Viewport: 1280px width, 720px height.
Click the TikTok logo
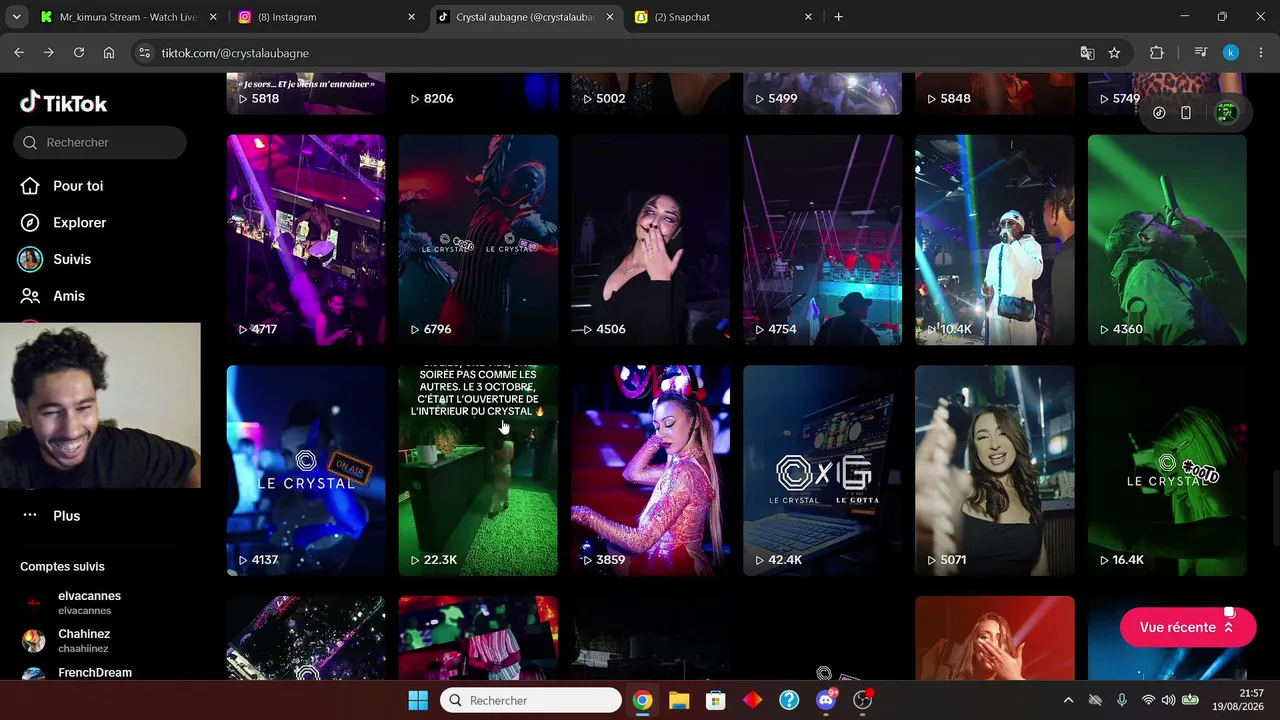63,102
